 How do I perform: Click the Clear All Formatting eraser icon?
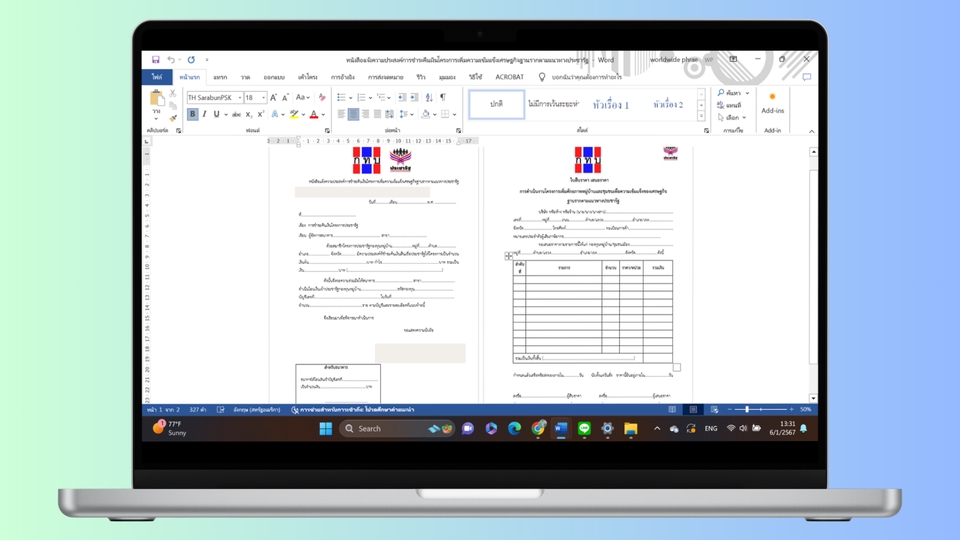[x=322, y=97]
